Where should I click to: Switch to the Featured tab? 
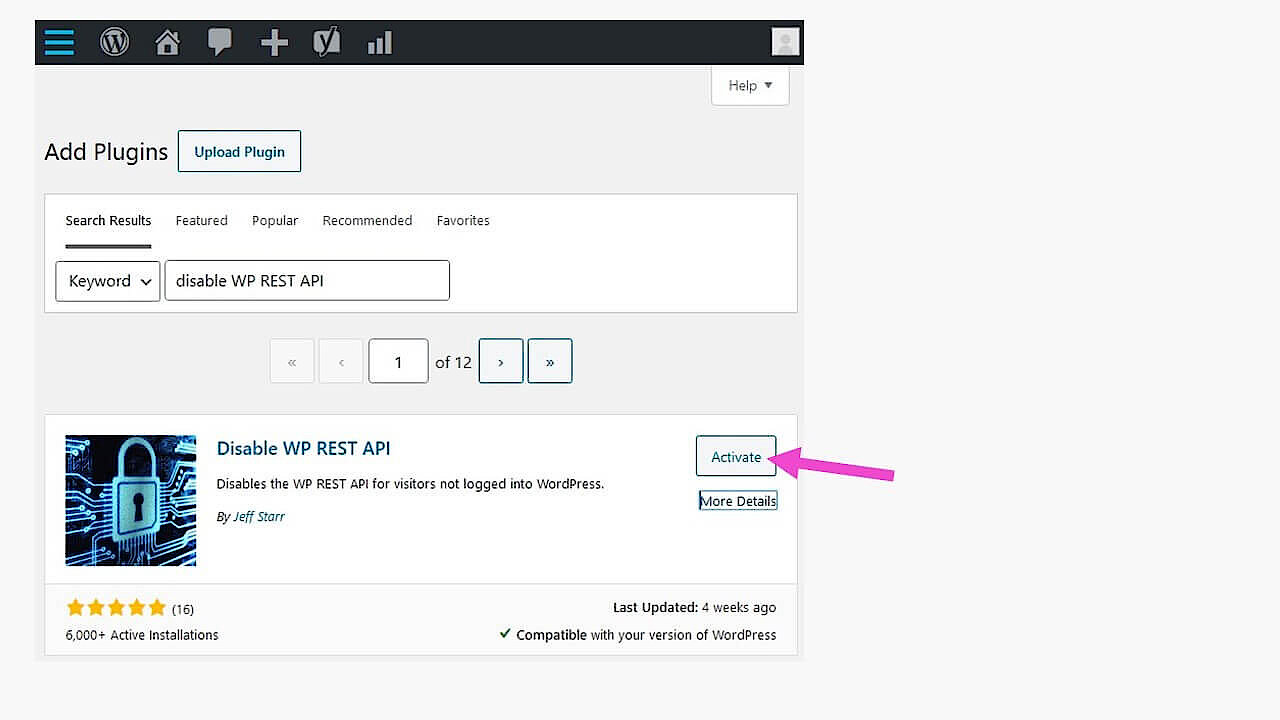(x=202, y=221)
